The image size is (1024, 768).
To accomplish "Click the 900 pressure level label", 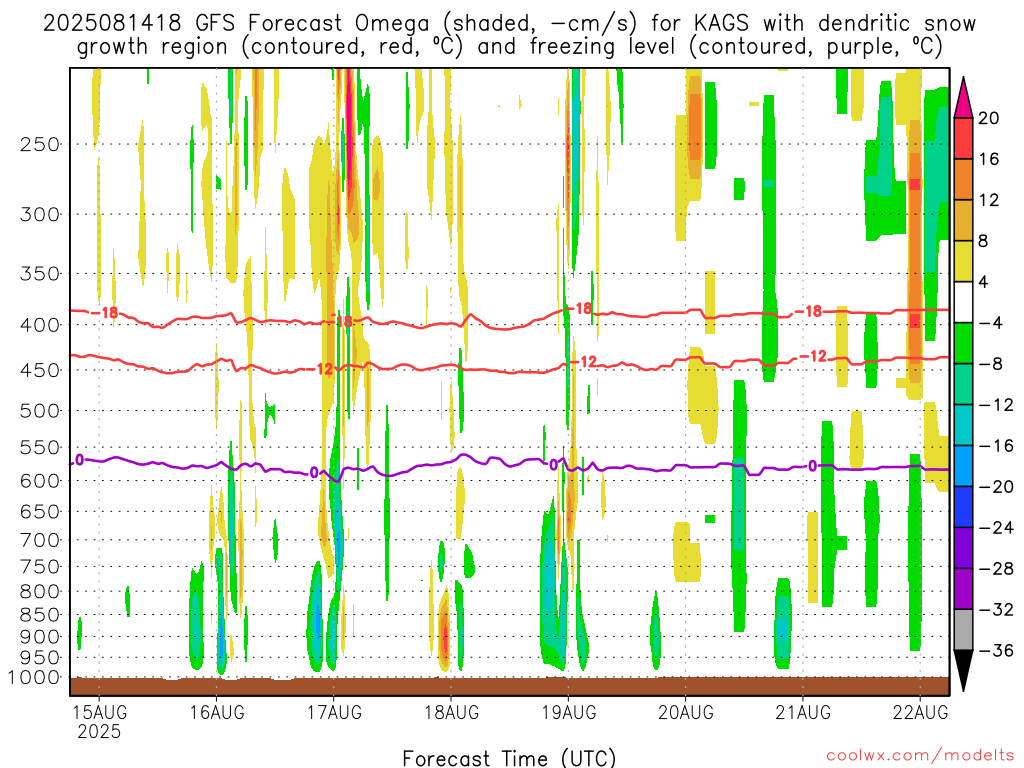I will 40,636.
